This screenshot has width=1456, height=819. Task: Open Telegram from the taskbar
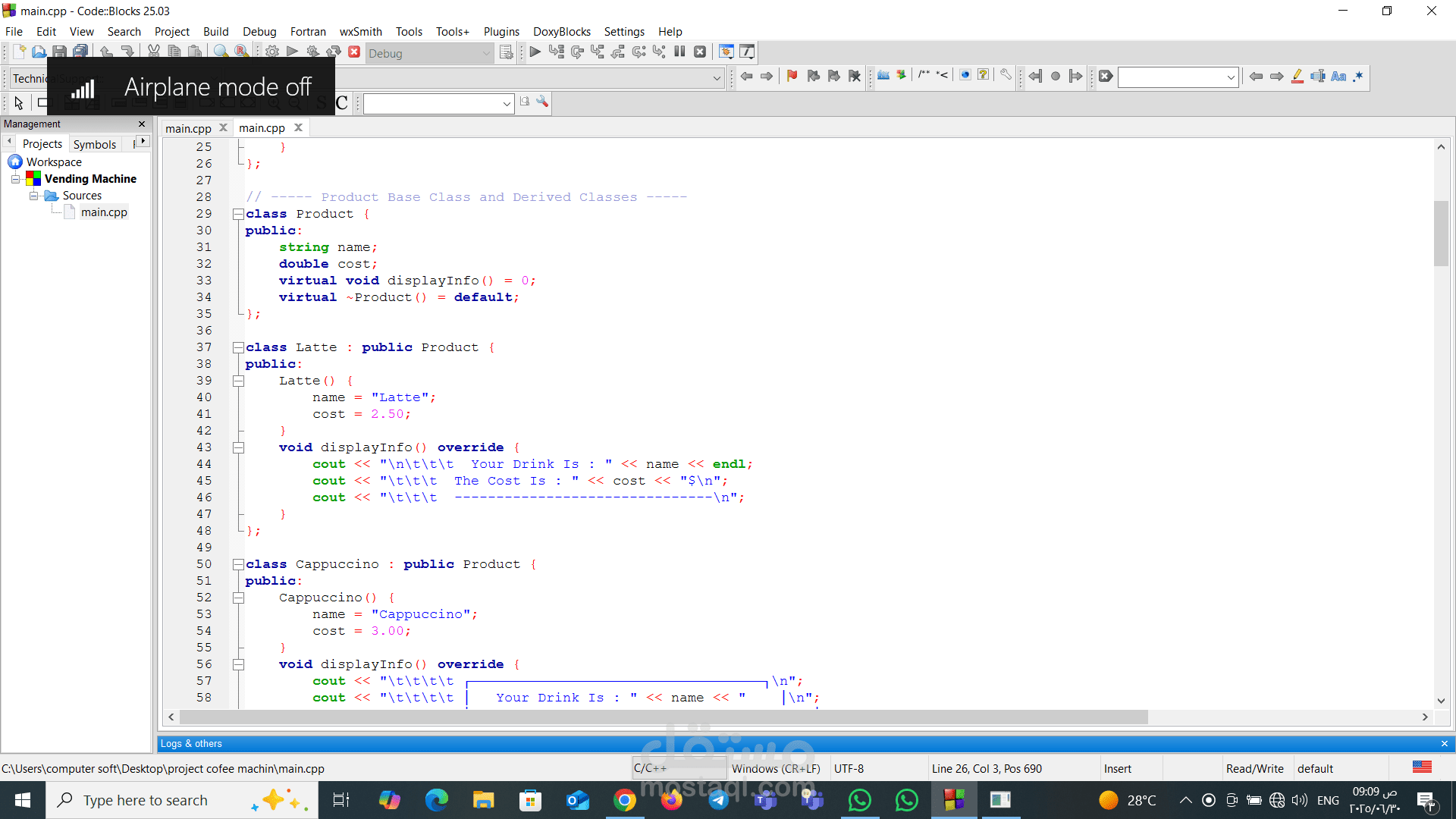click(x=719, y=800)
